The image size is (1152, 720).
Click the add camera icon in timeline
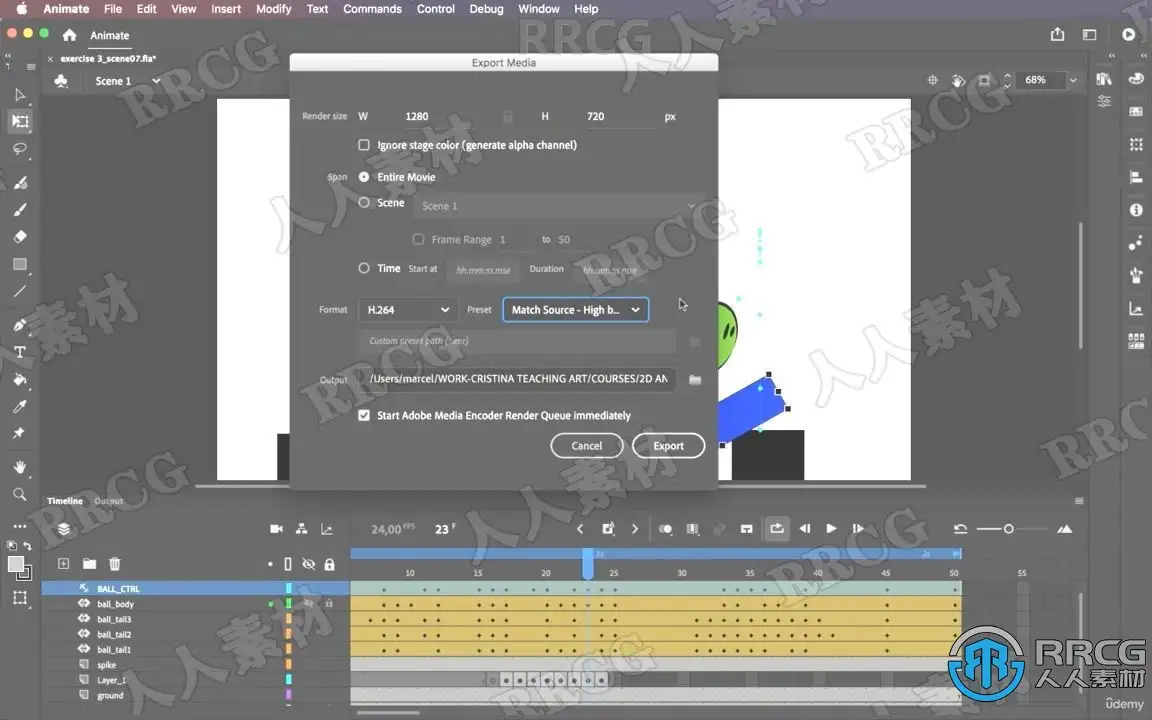click(x=276, y=529)
